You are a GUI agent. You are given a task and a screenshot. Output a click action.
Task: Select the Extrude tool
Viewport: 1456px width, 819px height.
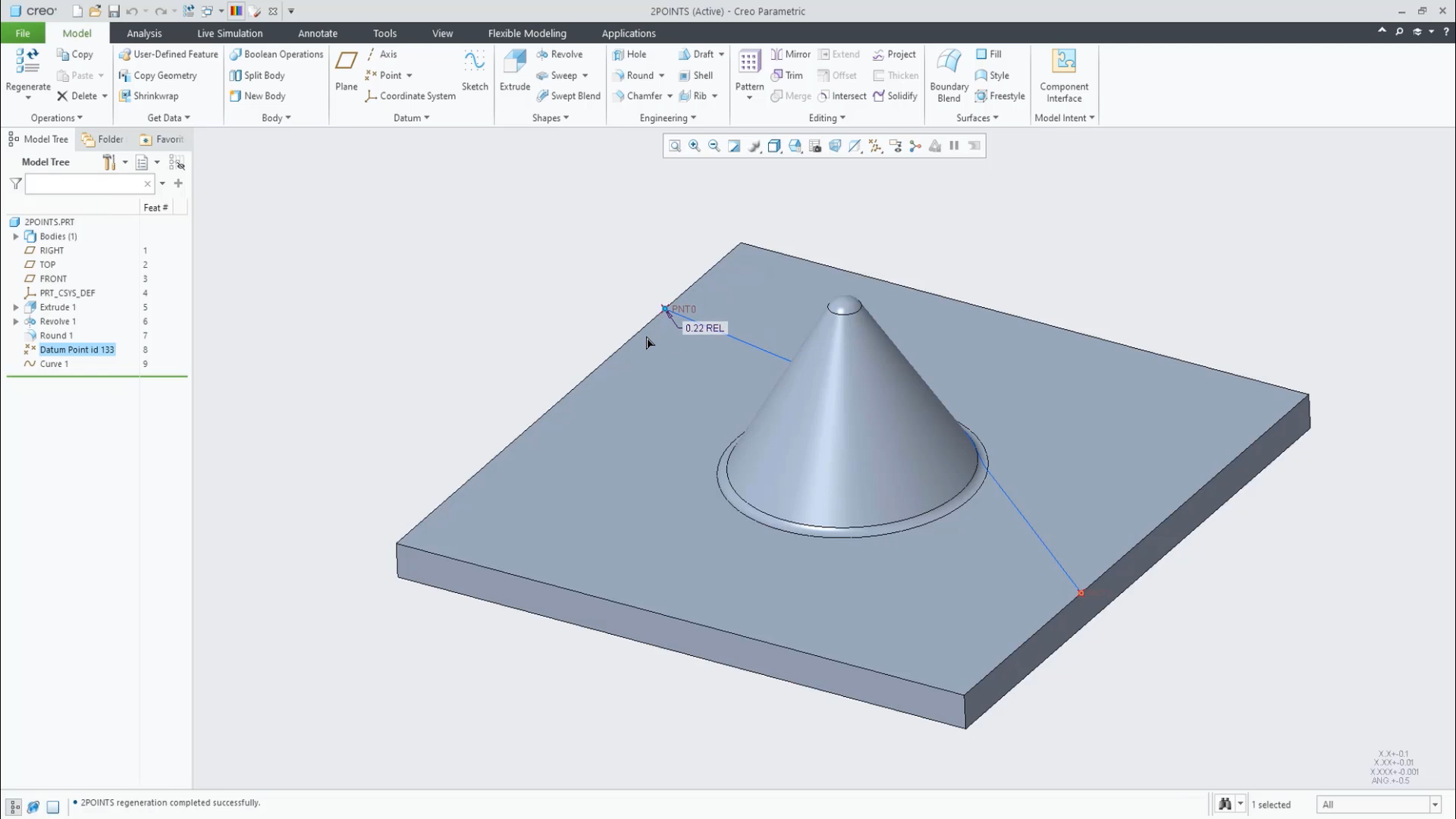tap(514, 71)
